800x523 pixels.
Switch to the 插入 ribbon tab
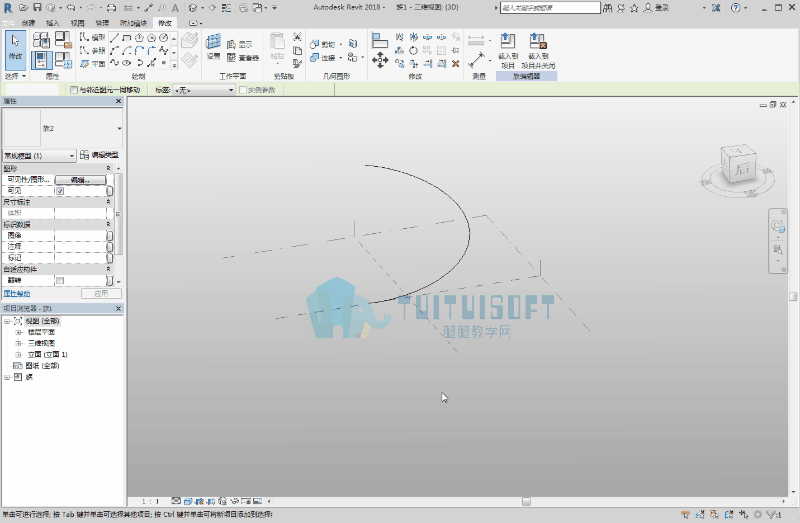53,23
